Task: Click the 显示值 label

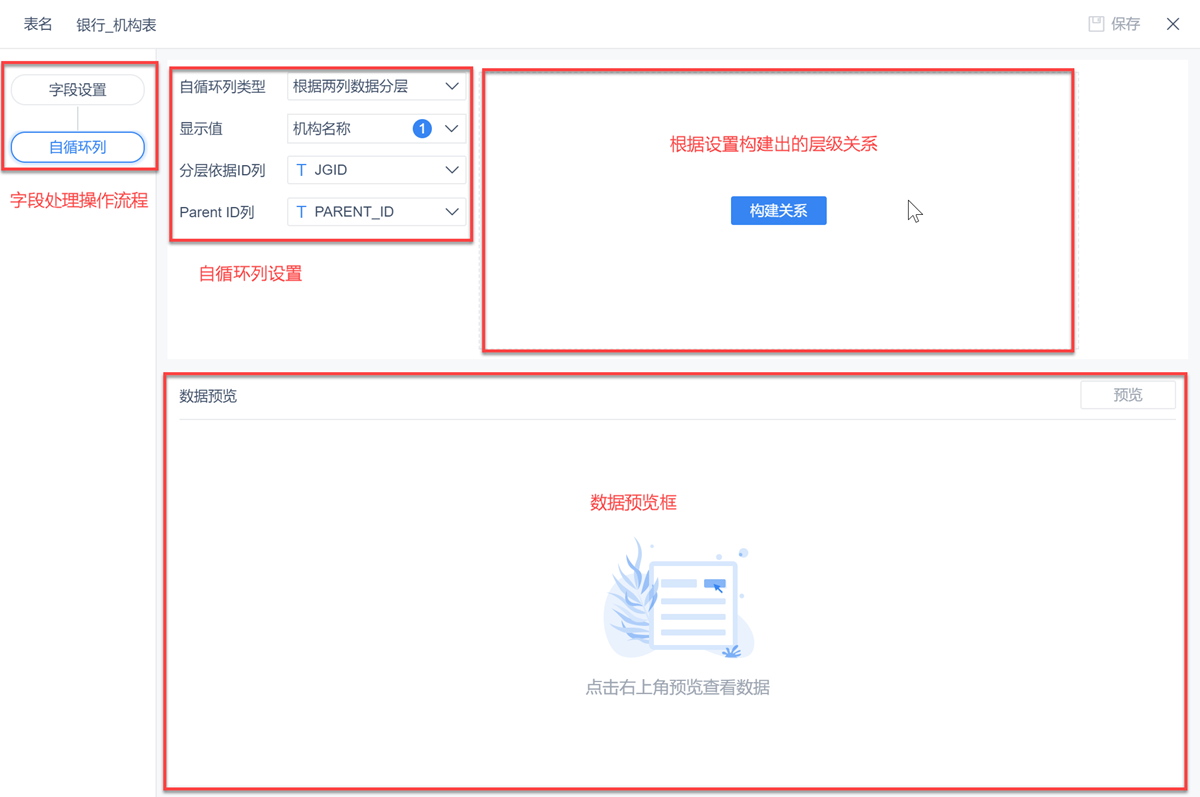Action: (x=201, y=129)
